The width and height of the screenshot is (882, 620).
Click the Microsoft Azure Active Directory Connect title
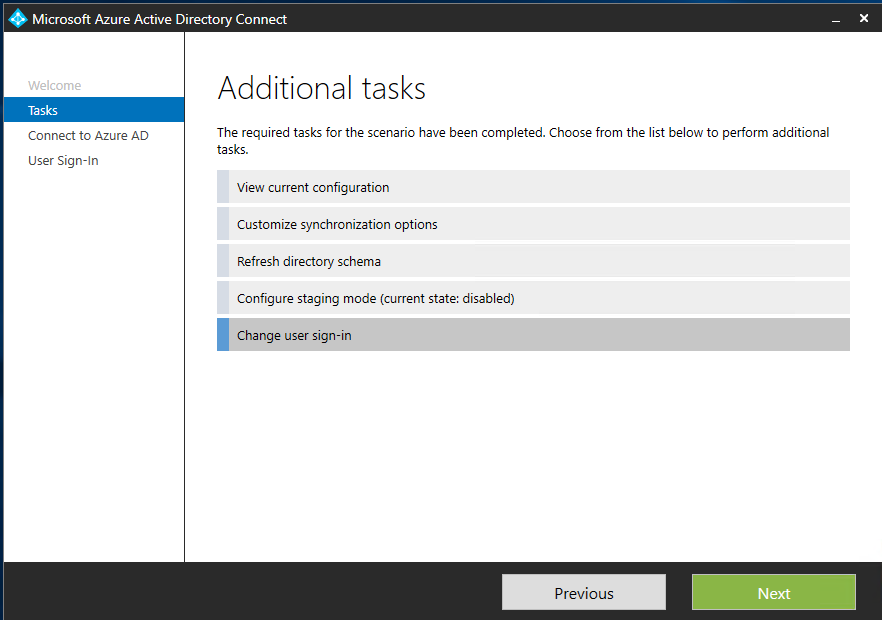[x=159, y=19]
